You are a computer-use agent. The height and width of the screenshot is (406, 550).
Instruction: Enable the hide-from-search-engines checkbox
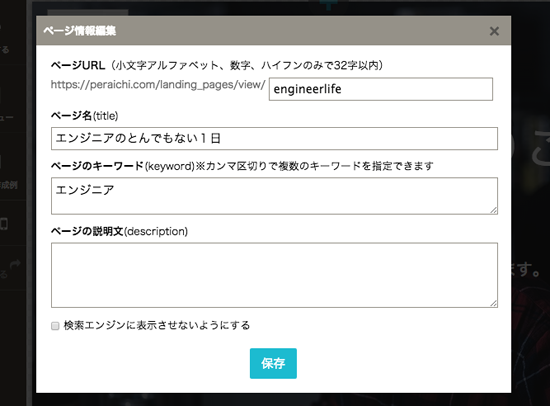tap(55, 326)
